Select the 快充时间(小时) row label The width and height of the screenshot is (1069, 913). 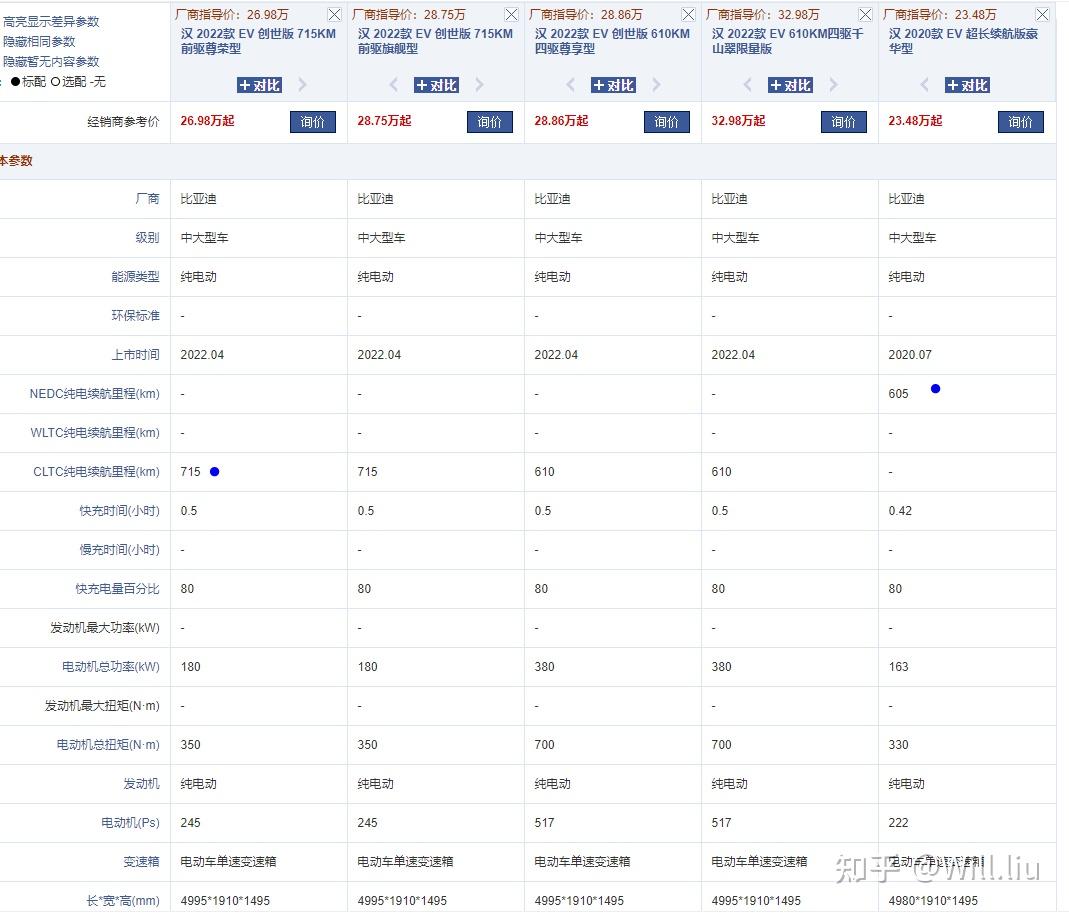pyautogui.click(x=119, y=511)
